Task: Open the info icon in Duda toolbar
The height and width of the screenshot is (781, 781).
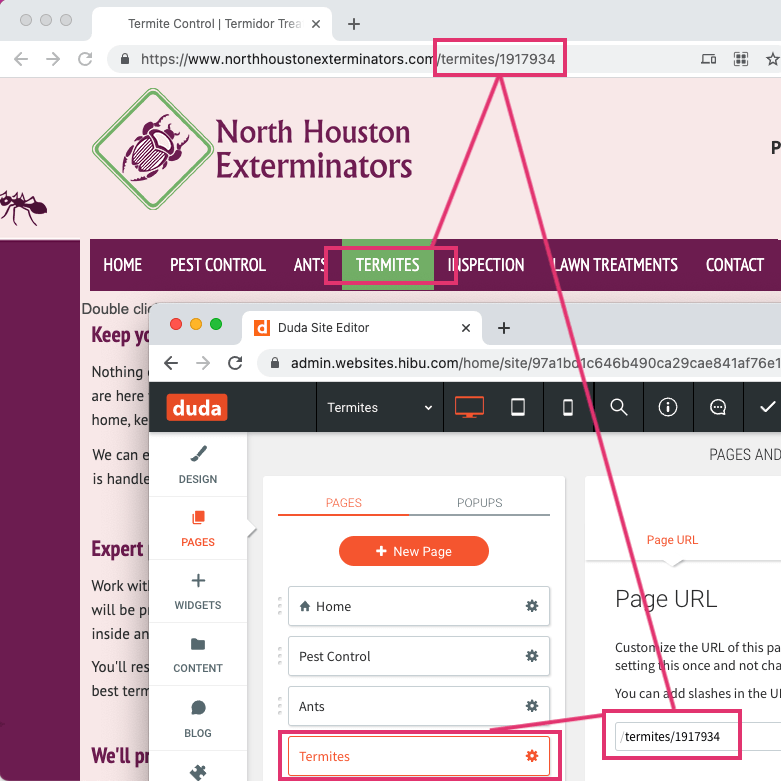Action: (x=668, y=407)
